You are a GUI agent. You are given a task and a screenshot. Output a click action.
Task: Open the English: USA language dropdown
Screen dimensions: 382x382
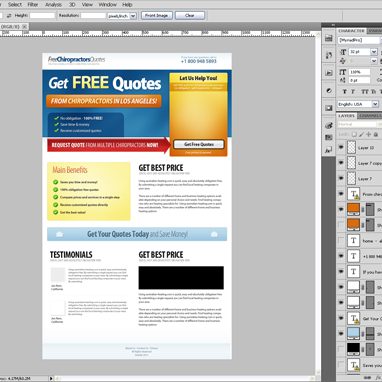(x=375, y=104)
